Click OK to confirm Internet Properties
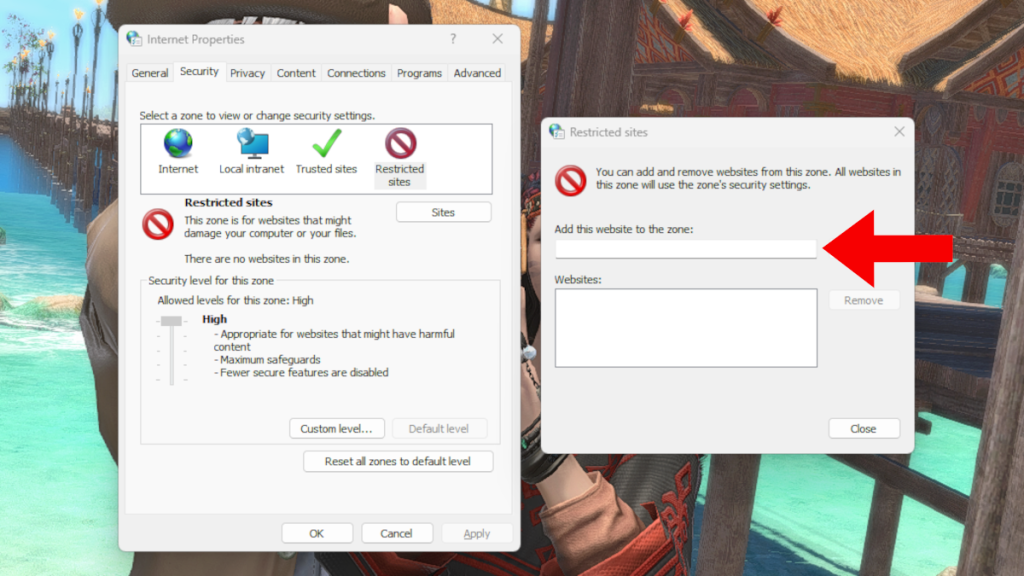 [x=317, y=533]
